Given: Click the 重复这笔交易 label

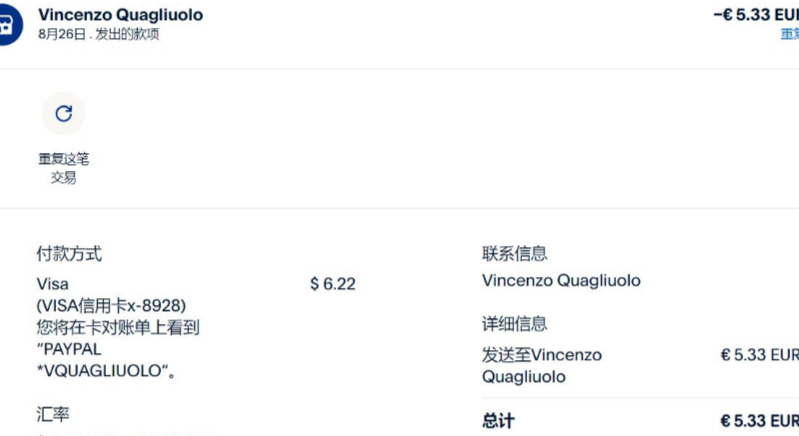Looking at the screenshot, I should click(64, 168).
